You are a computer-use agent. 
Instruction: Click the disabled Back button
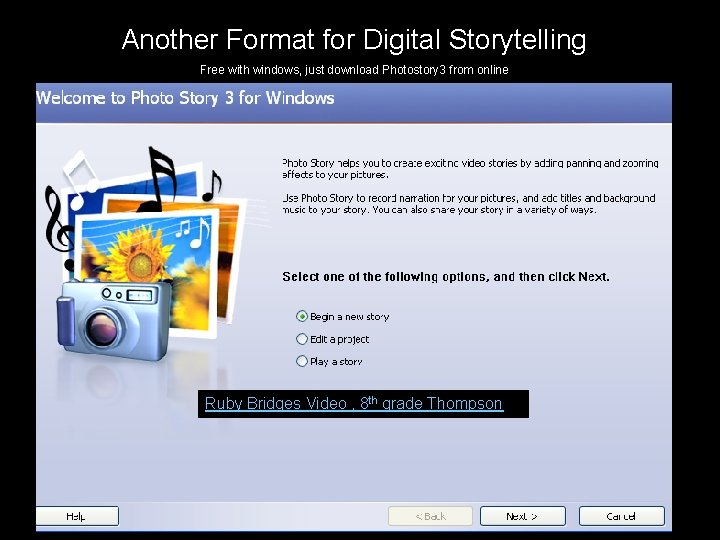click(x=430, y=516)
